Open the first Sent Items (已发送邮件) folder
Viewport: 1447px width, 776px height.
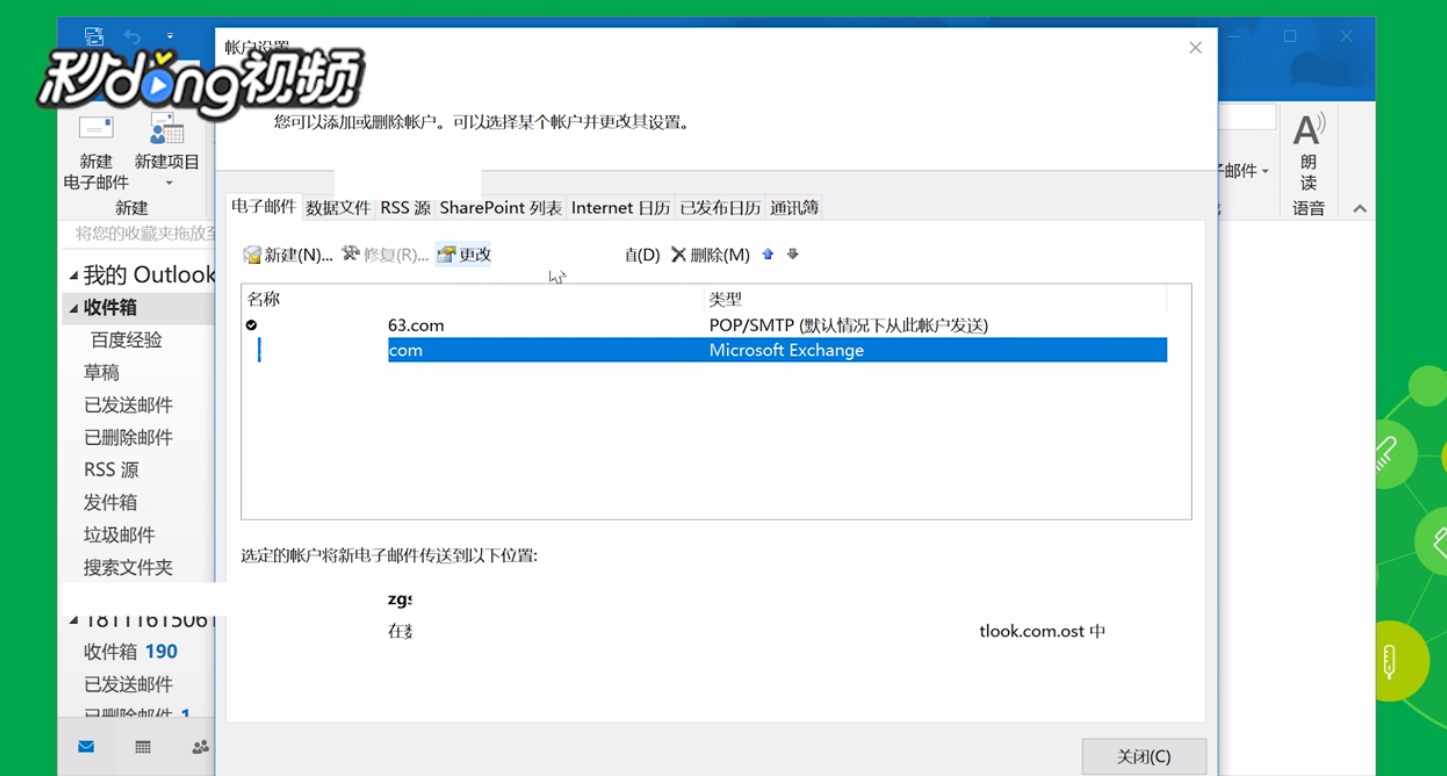coord(128,405)
